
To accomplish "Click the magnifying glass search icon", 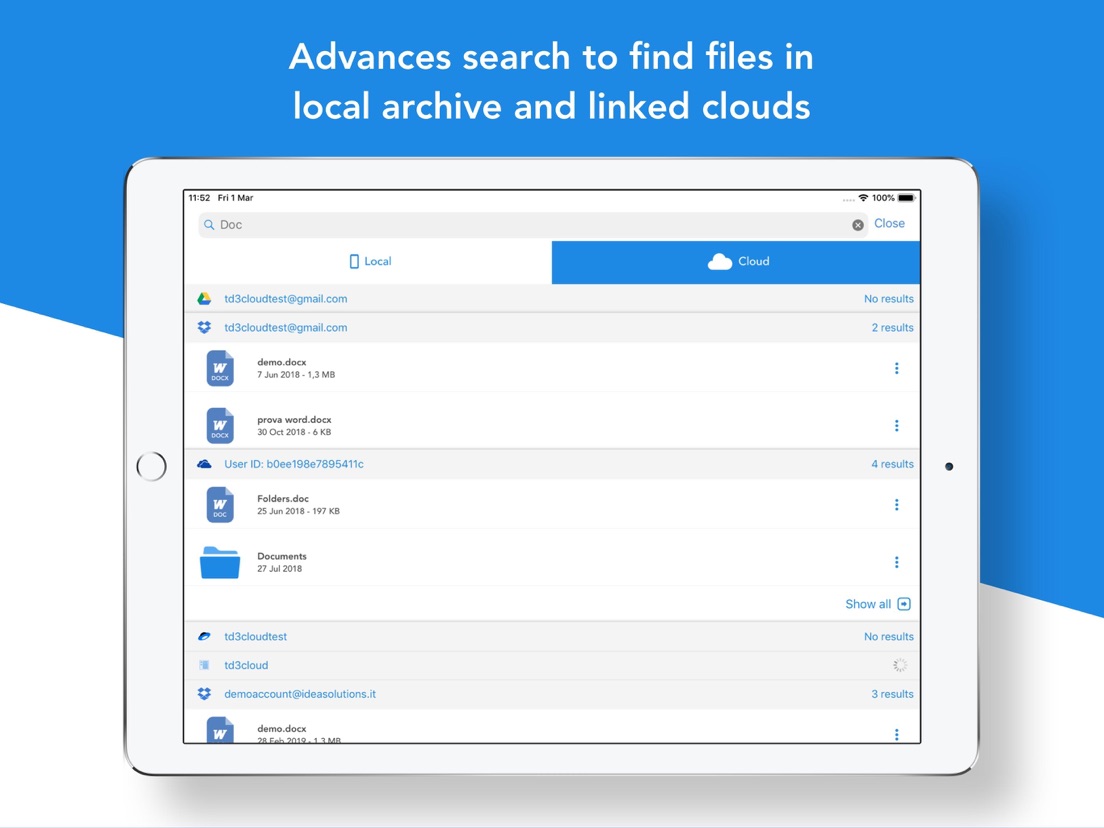I will click(x=209, y=225).
